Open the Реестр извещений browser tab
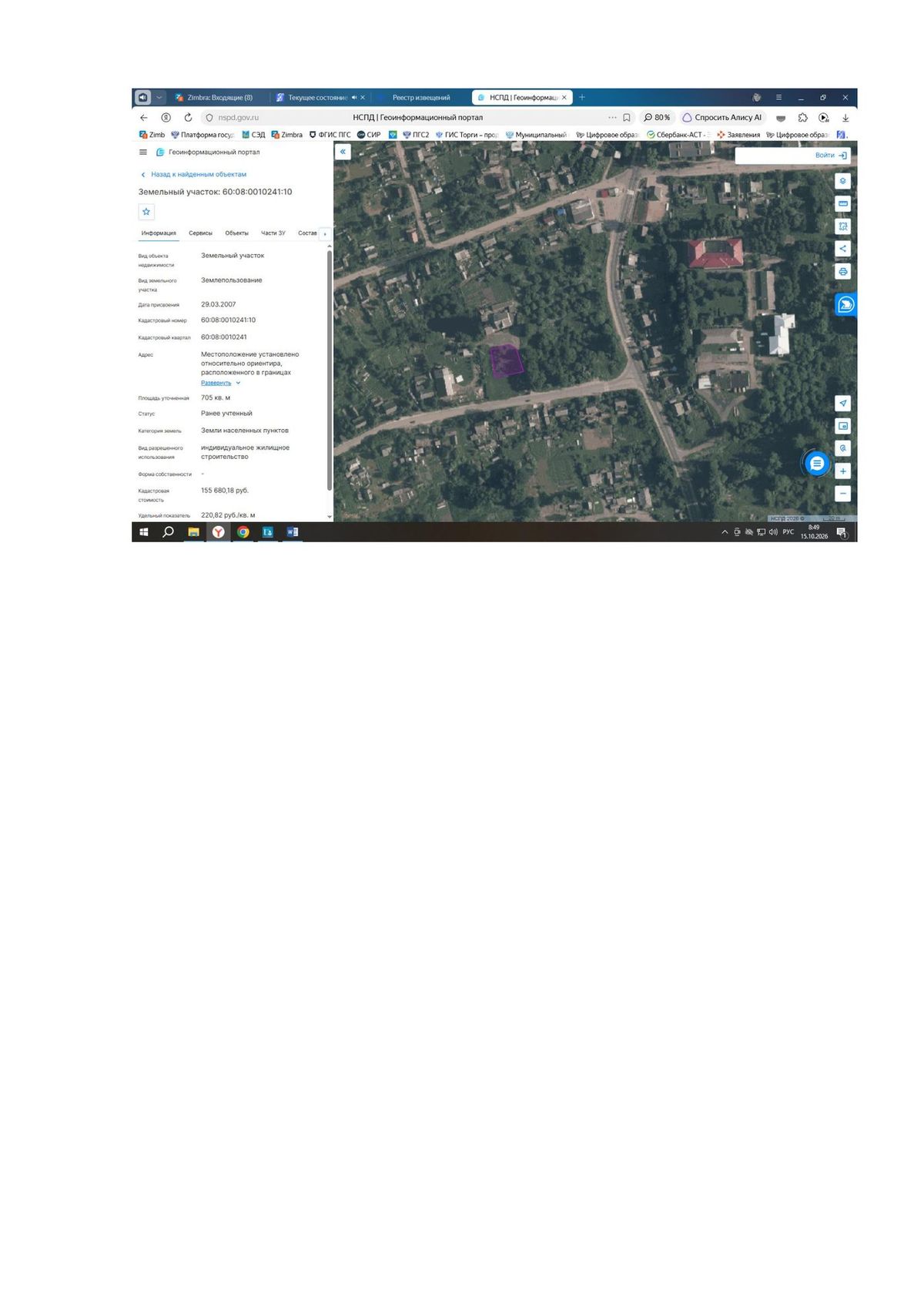 coord(420,98)
